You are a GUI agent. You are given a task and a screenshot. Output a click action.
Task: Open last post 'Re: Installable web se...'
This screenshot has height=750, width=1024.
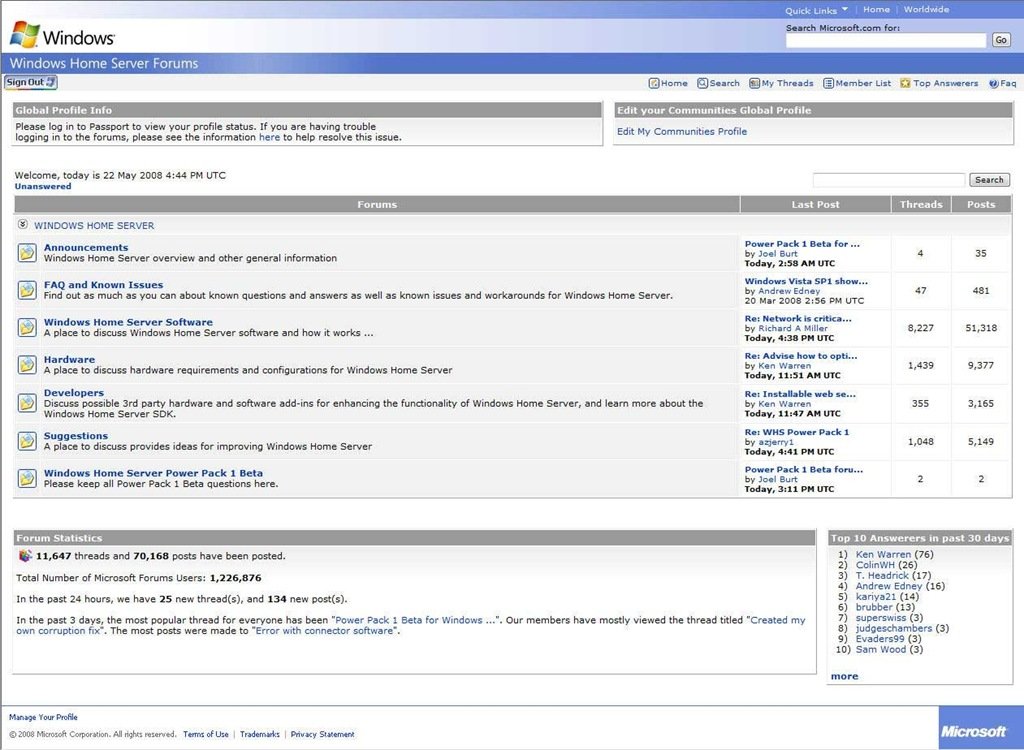click(x=800, y=393)
